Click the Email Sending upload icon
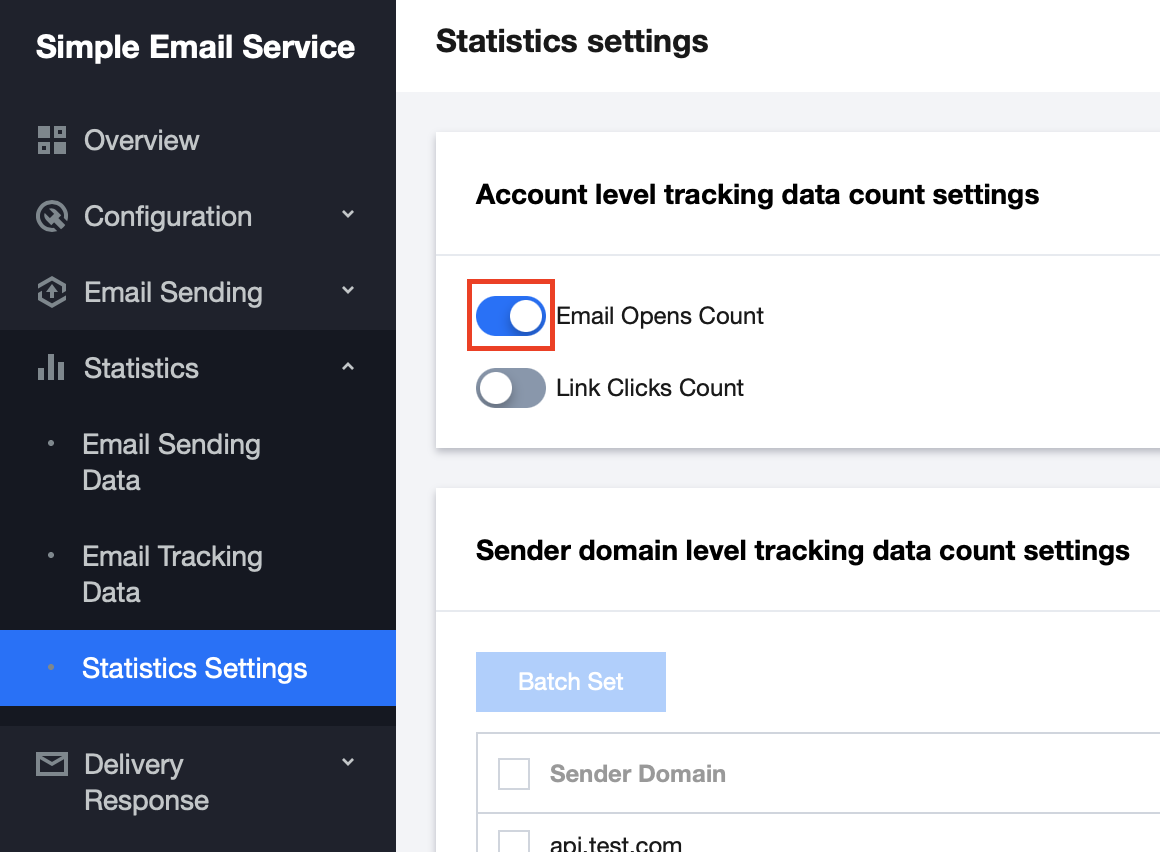 coord(51,292)
